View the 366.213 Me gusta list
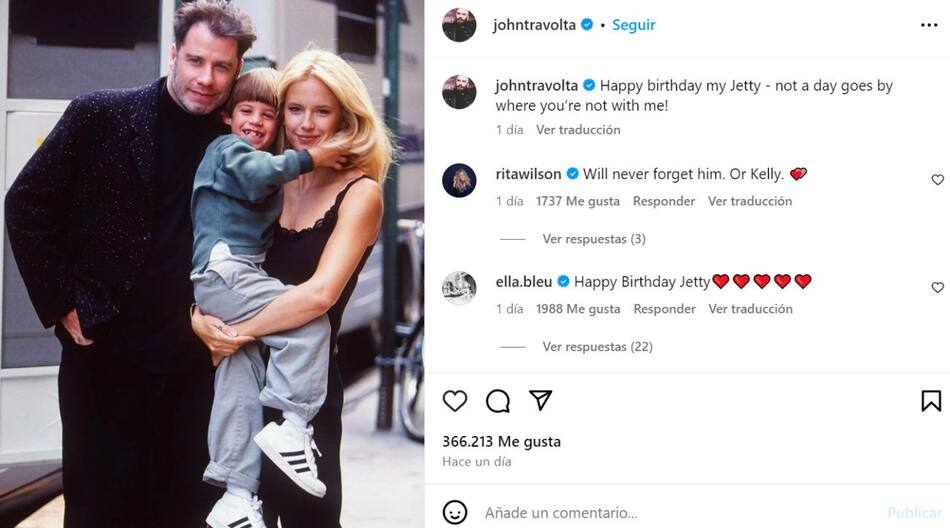 click(501, 441)
